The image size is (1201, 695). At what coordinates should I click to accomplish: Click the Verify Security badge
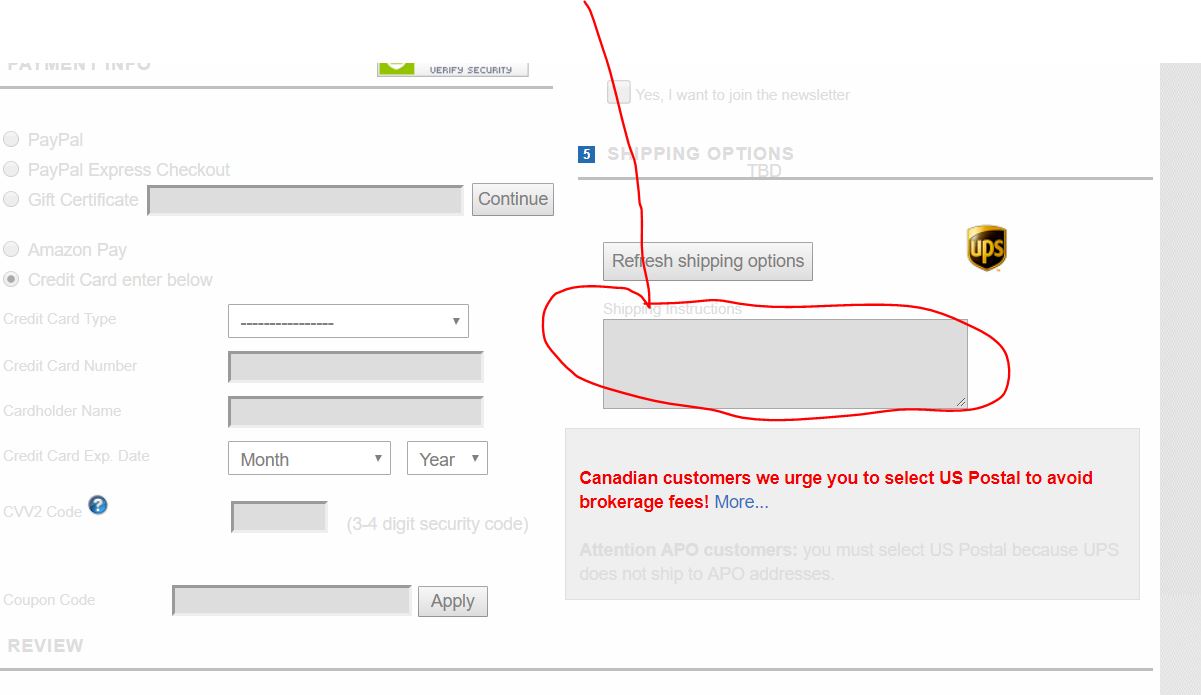click(452, 67)
